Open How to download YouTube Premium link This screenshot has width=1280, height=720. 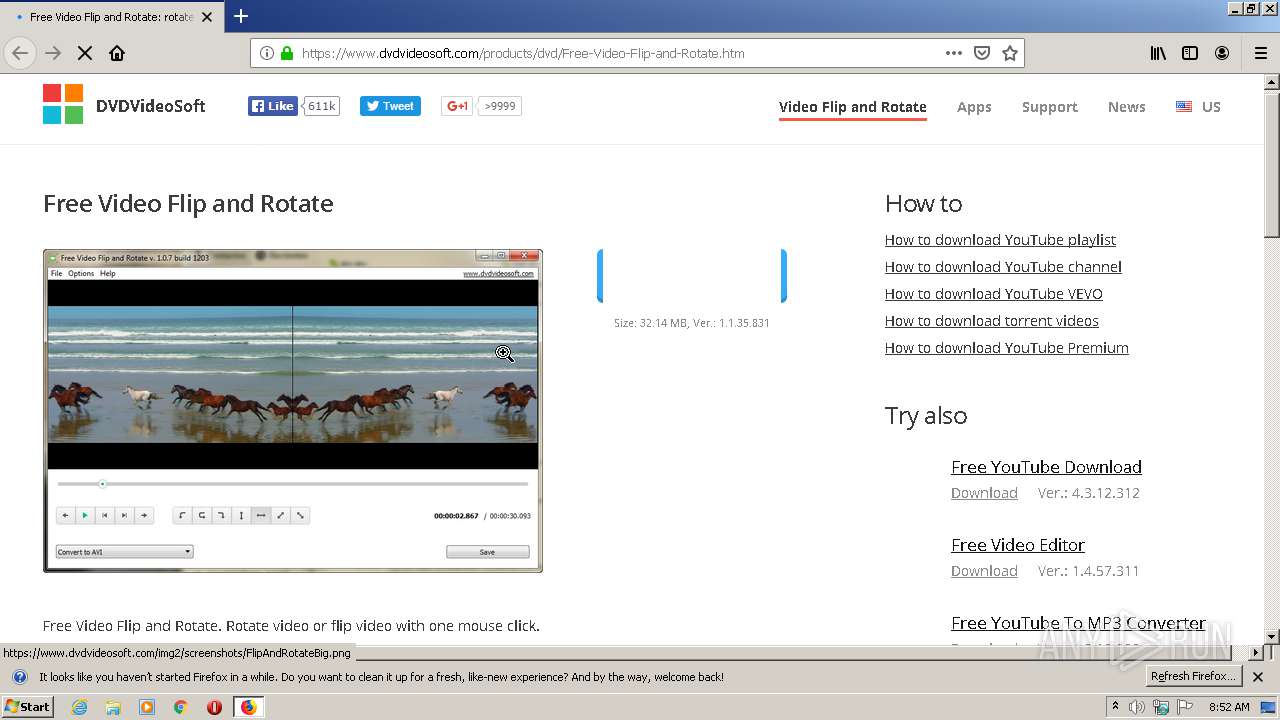[x=1007, y=348]
